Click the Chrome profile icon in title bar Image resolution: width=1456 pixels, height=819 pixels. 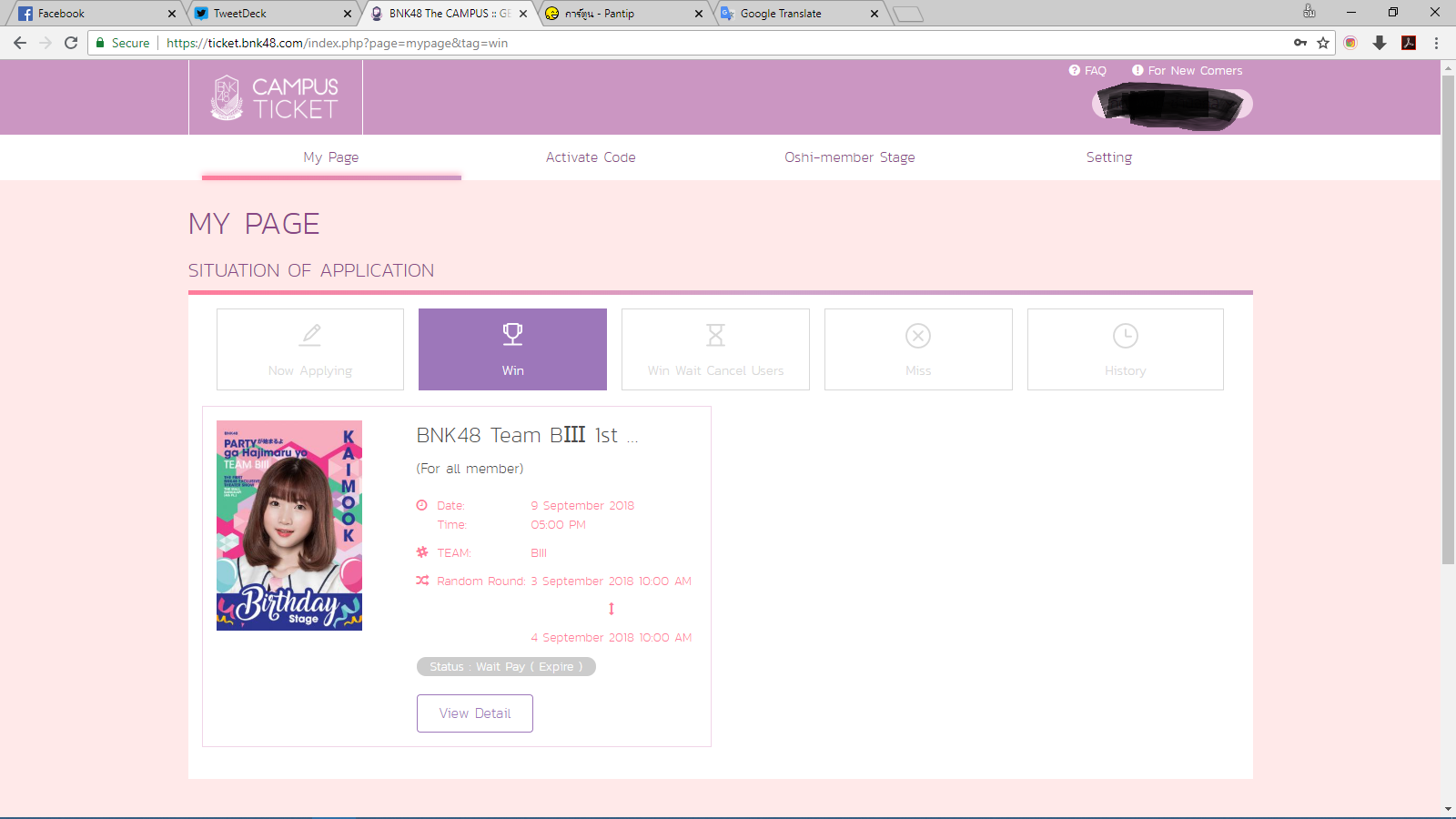(1309, 12)
